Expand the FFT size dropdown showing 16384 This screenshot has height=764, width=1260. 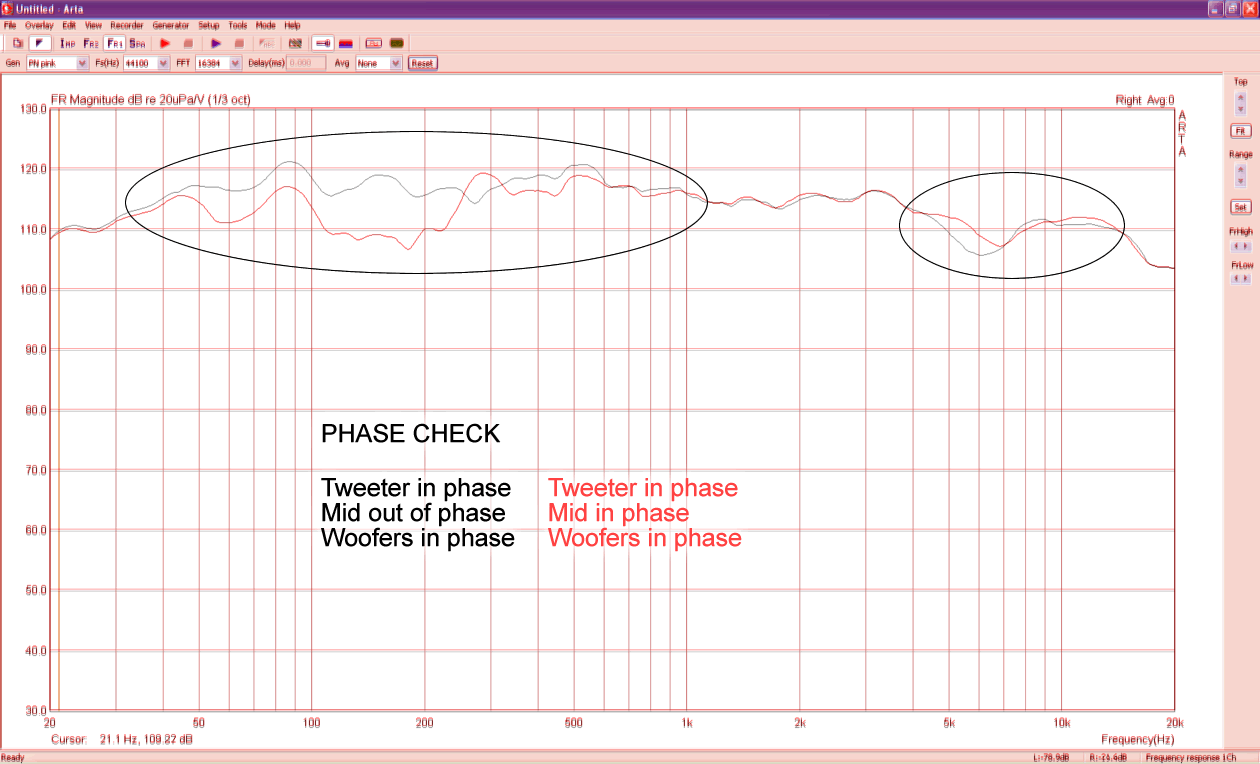click(236, 63)
